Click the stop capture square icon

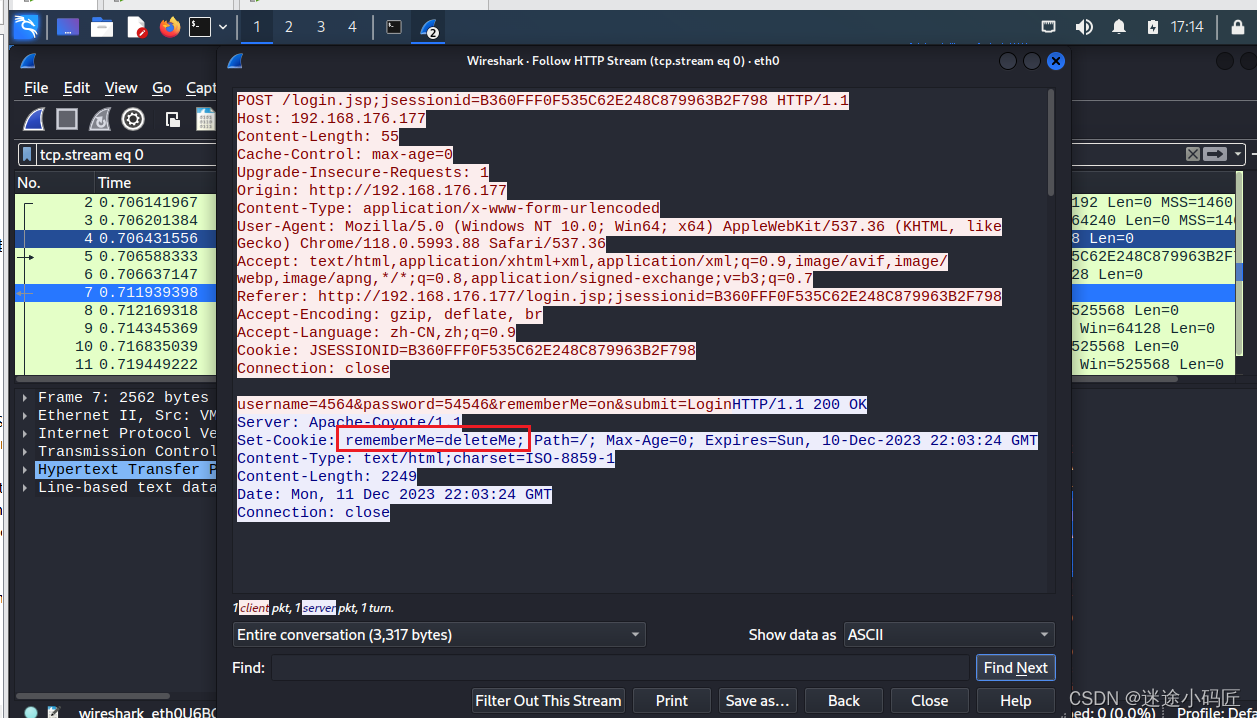(67, 120)
